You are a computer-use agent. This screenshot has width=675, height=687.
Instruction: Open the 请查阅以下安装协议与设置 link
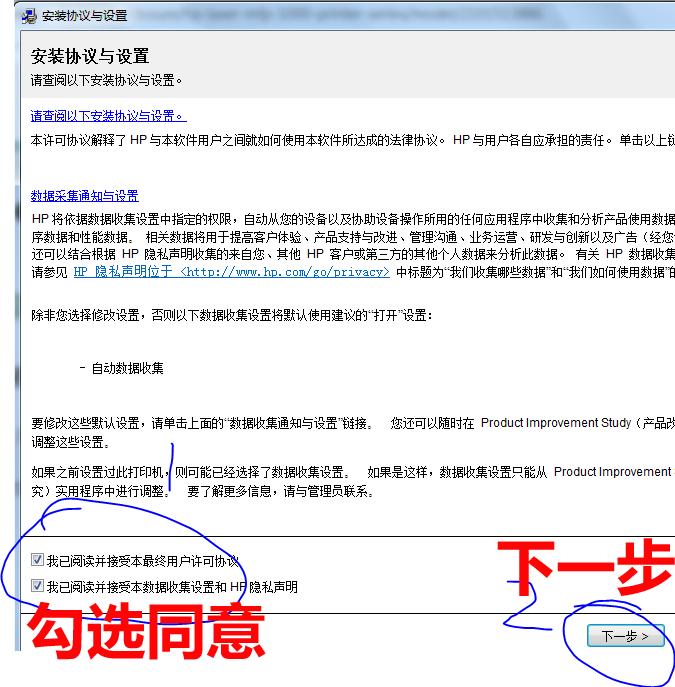click(108, 116)
